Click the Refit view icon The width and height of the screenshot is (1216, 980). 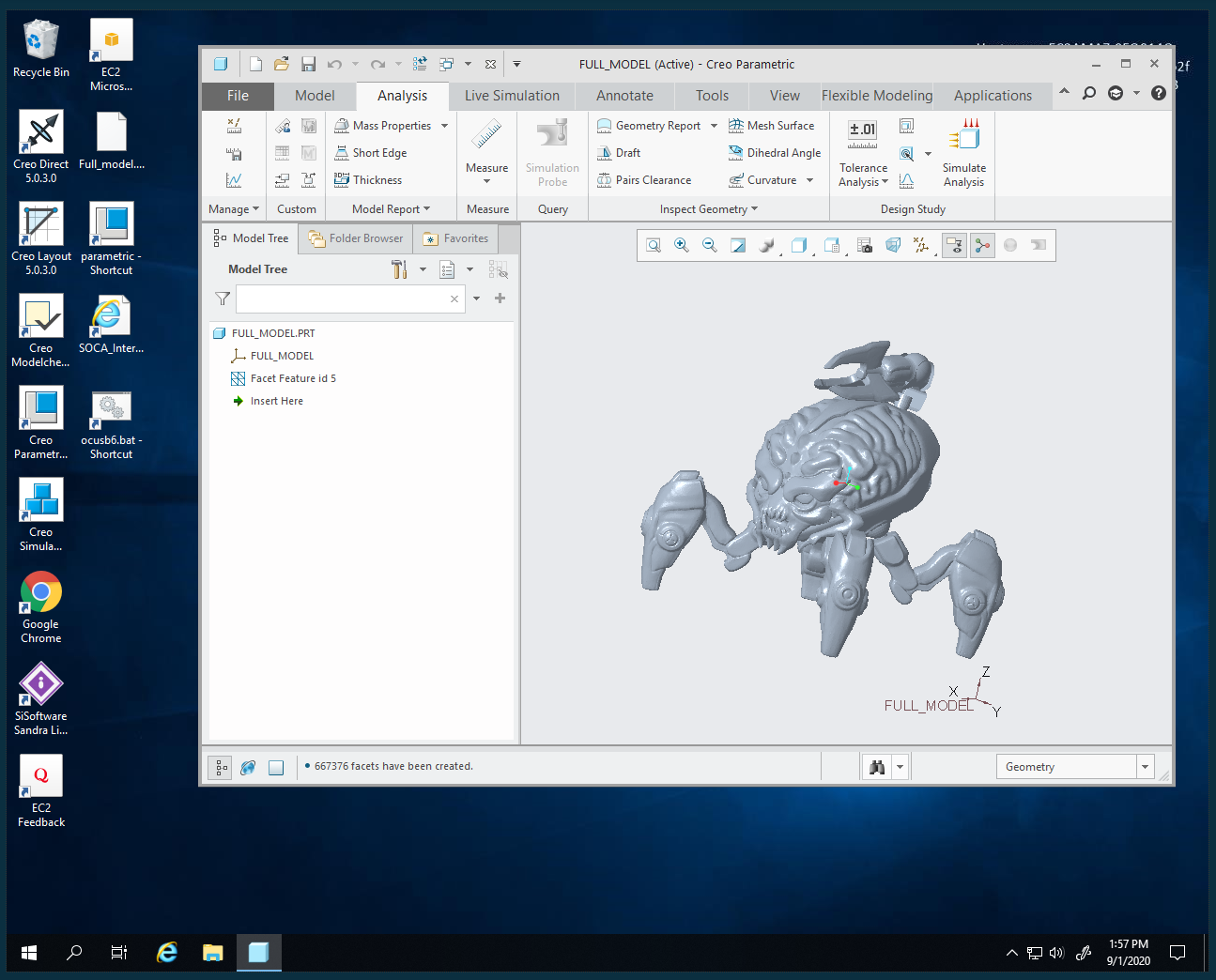click(x=654, y=245)
